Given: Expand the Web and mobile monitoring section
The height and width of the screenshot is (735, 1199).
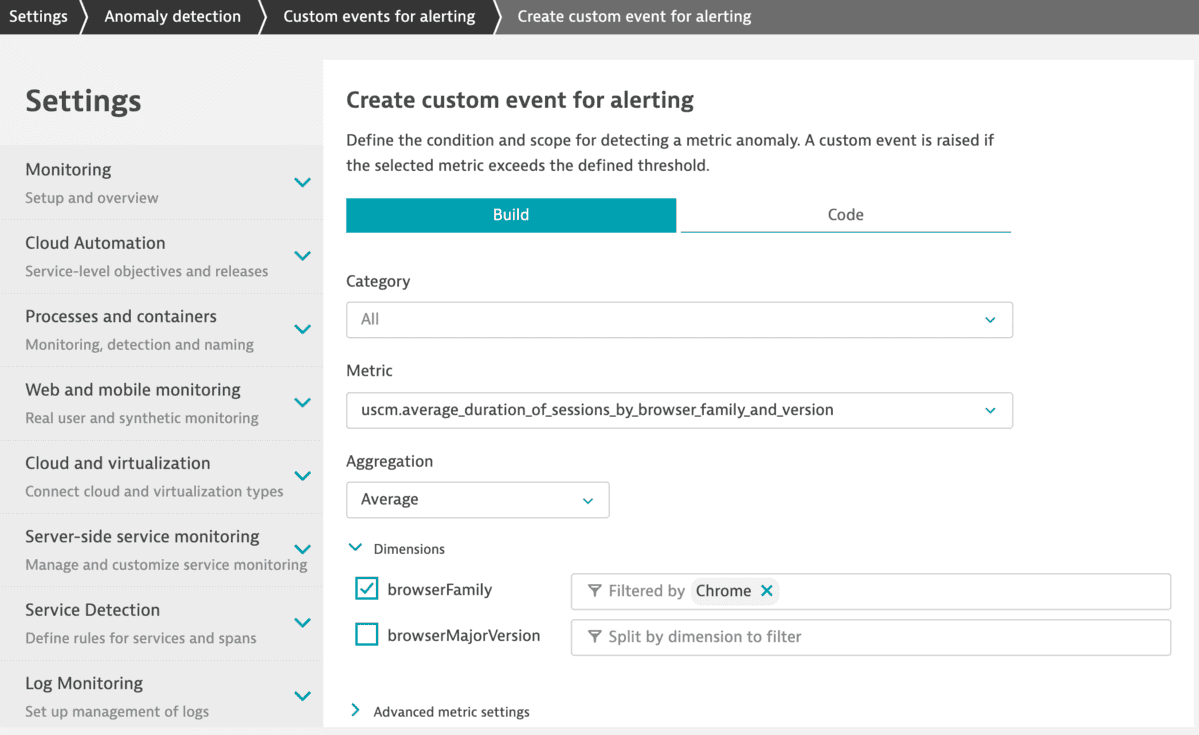Looking at the screenshot, I should pos(302,402).
